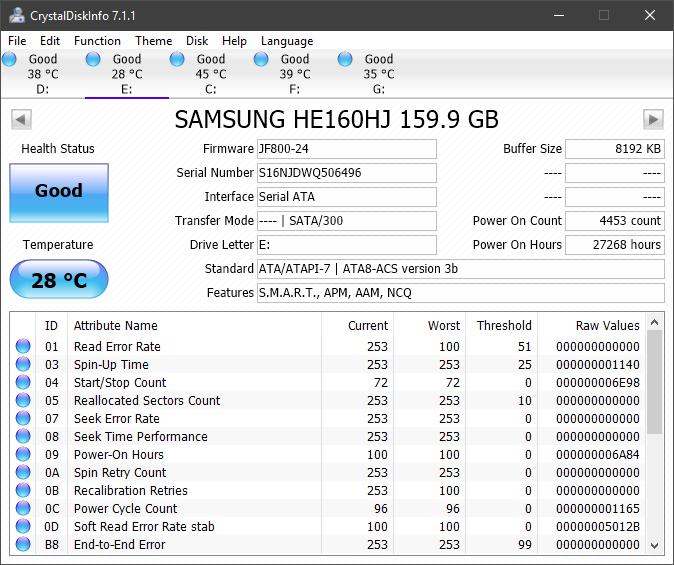Viewport: 674px width, 565px height.
Task: Click the attribute list scrollbar thumb
Action: 655,382
